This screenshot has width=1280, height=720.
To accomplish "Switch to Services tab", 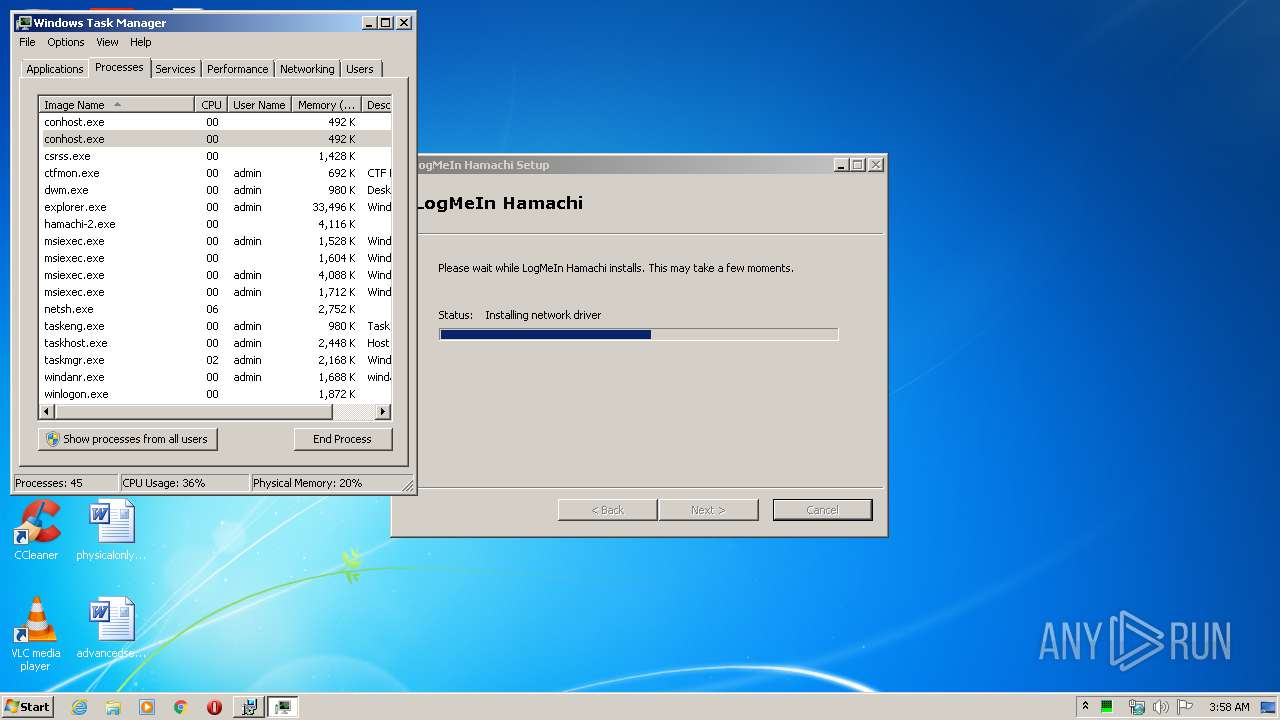I will (175, 69).
